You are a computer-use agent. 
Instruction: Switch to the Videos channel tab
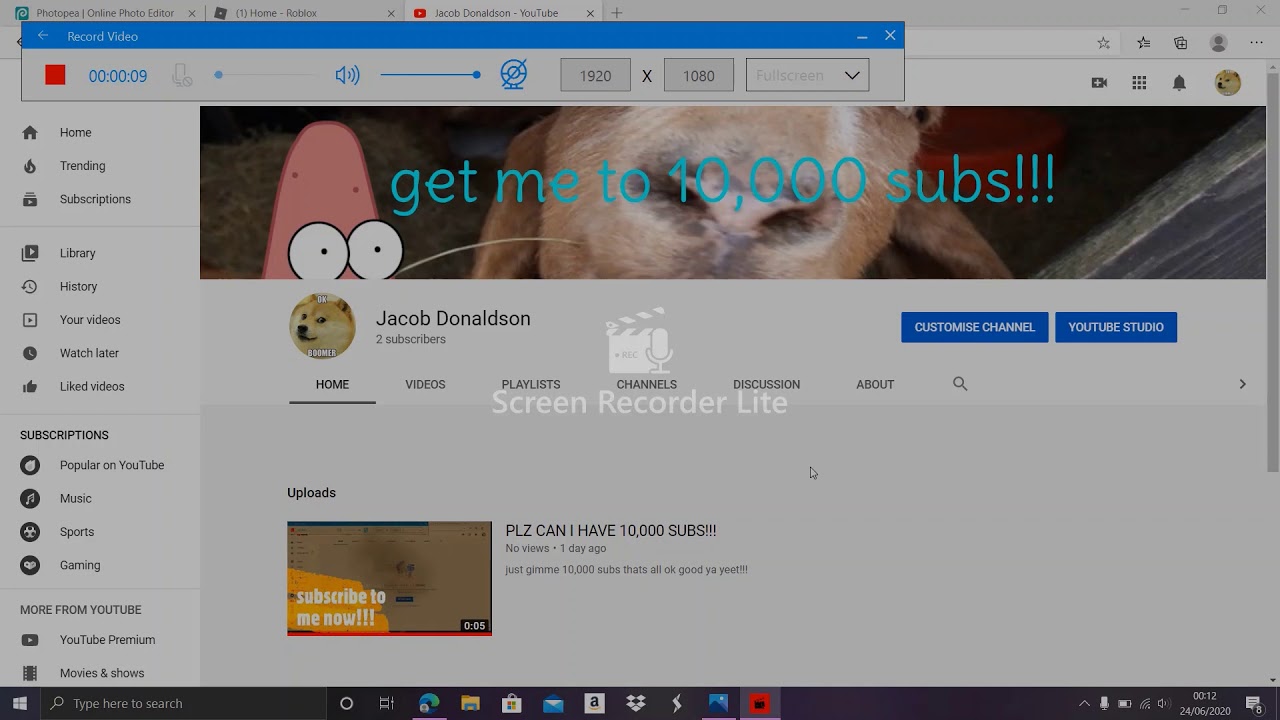425,384
